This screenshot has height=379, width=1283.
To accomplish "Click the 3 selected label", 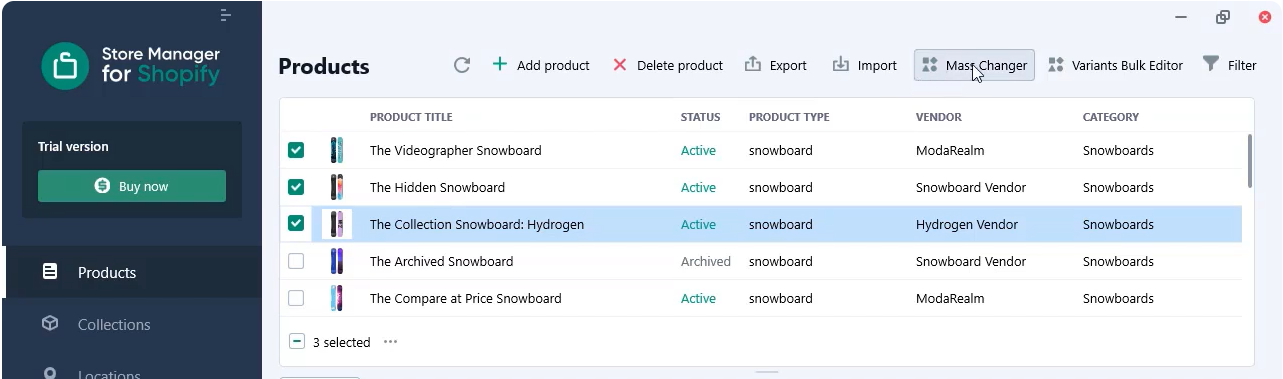I will 341,342.
